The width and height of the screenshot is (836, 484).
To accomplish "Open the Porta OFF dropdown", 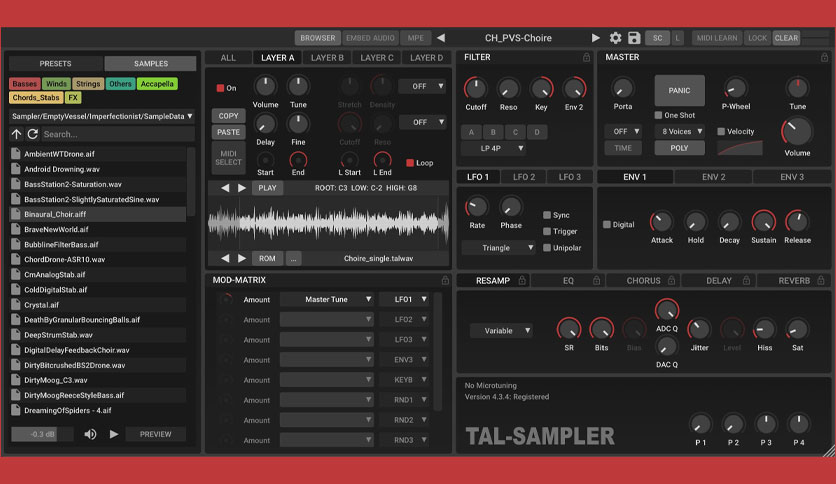I will point(623,131).
